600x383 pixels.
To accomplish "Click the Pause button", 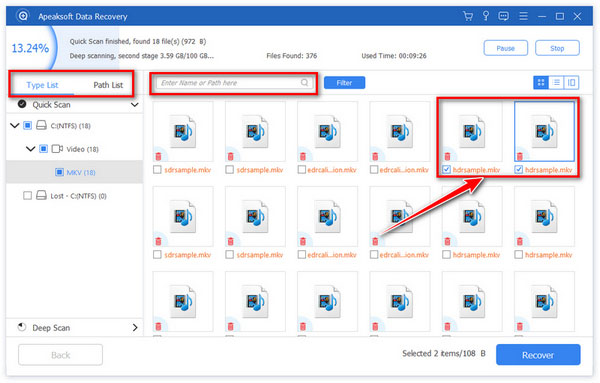I will [505, 48].
